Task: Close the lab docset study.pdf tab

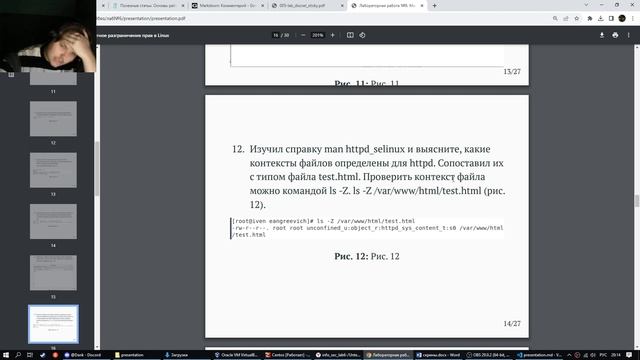Action: pyautogui.click(x=342, y=6)
